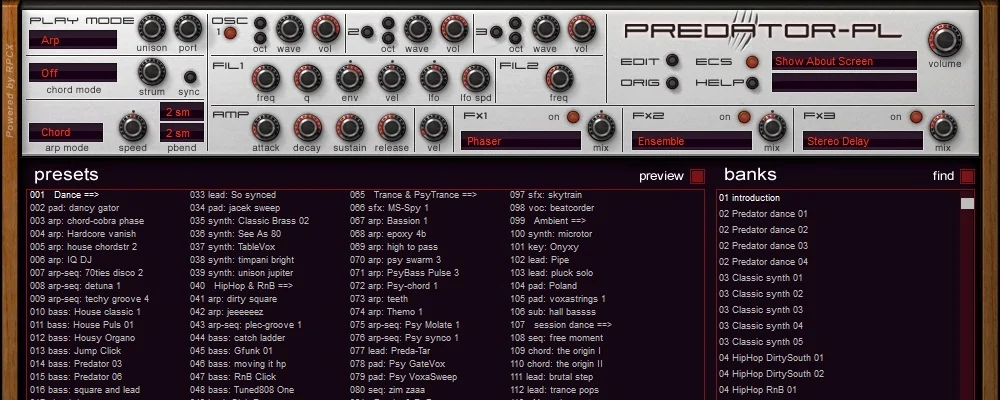Click the AMP release knob
1000x400 pixels.
pos(392,128)
